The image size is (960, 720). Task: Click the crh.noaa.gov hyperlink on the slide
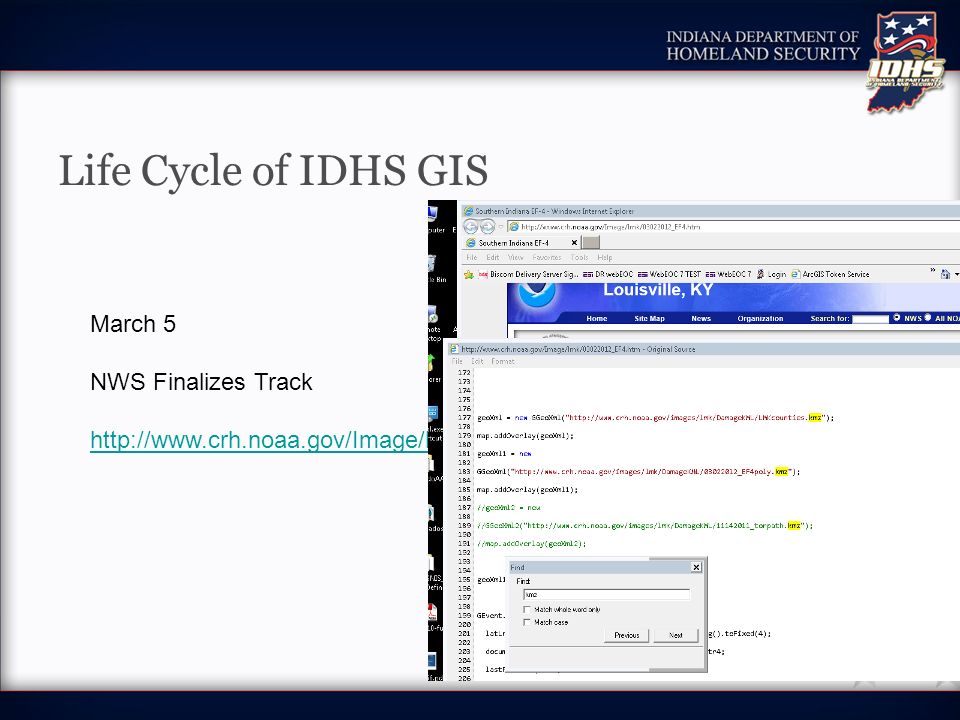[258, 440]
